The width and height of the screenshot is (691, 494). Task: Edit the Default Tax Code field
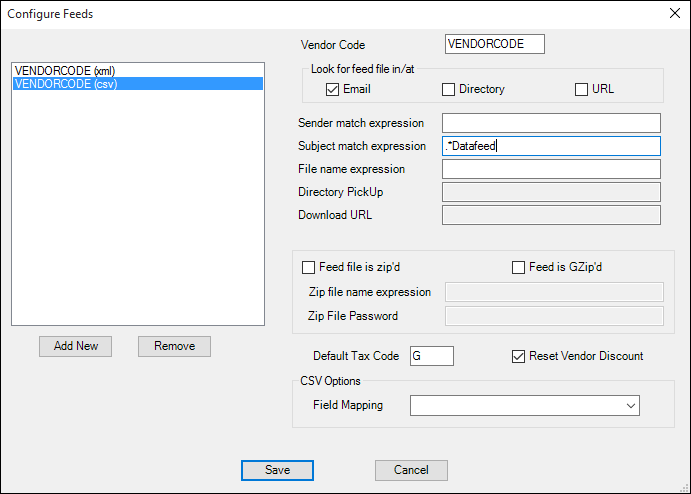[x=432, y=356]
